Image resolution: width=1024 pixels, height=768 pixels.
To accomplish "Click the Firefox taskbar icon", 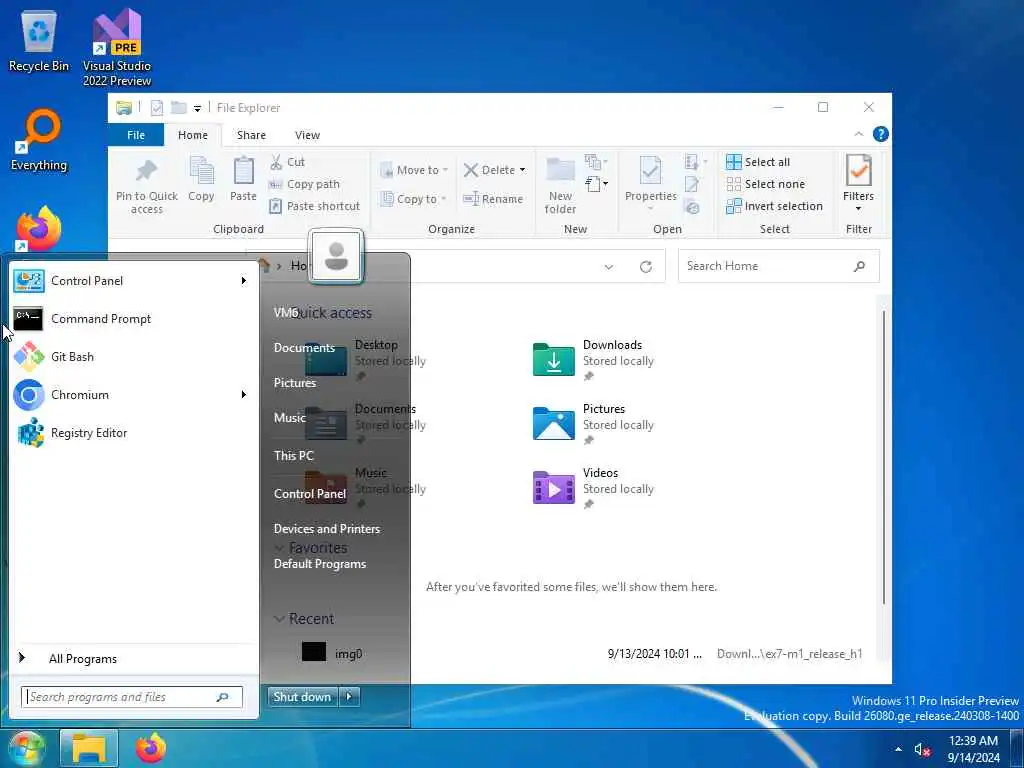I will (x=151, y=748).
